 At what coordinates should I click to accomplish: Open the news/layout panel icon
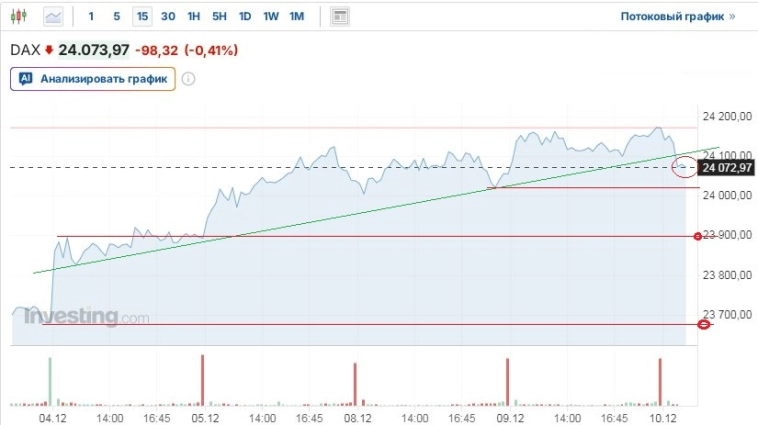[x=340, y=16]
